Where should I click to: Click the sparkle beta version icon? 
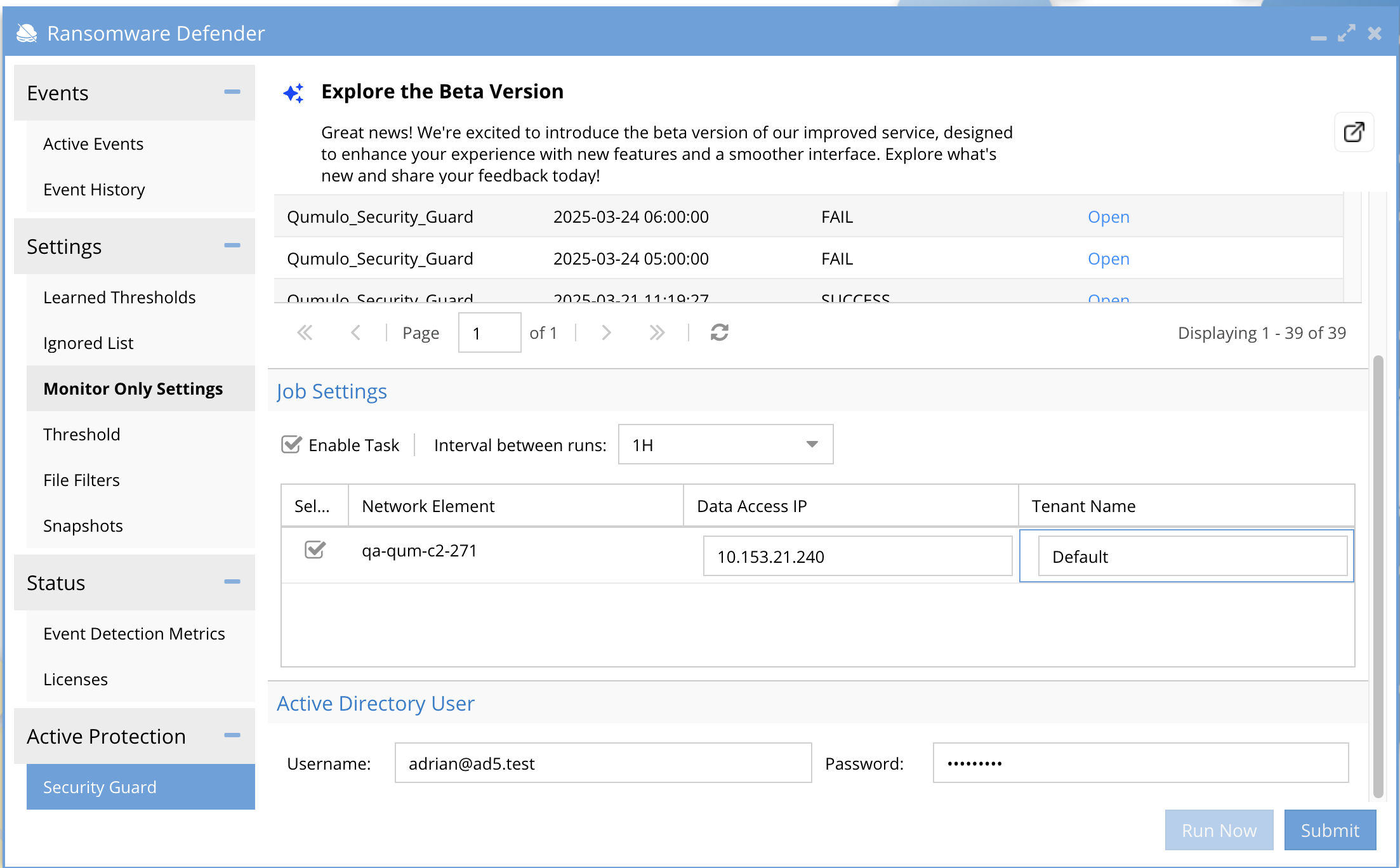(x=294, y=93)
